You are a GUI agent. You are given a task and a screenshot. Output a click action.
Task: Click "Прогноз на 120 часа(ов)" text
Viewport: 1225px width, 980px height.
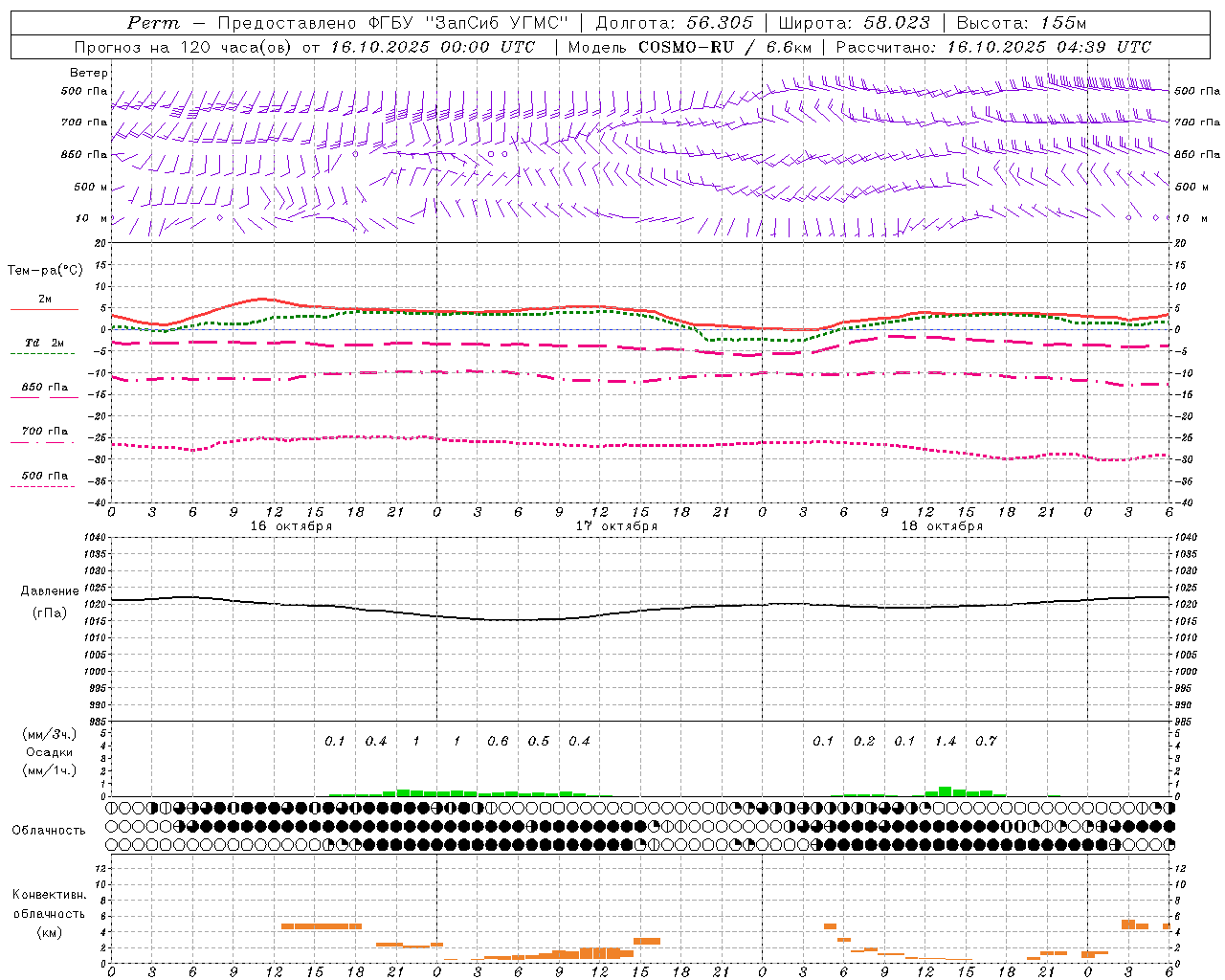[x=184, y=47]
